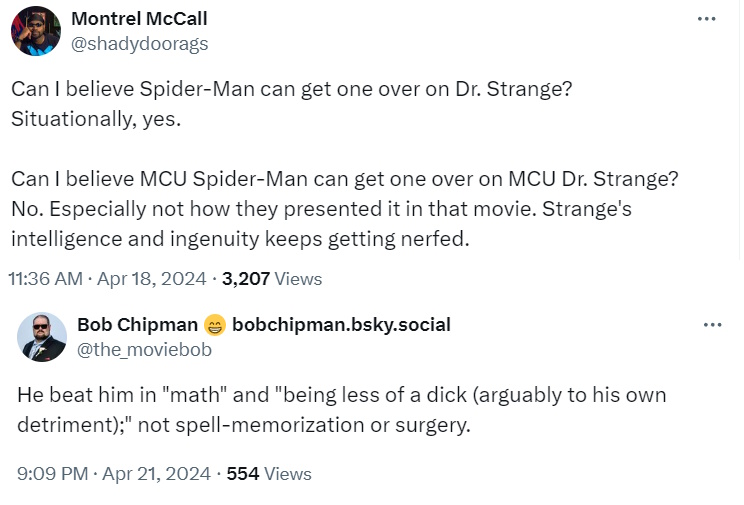The height and width of the screenshot is (505, 744).
Task: Open Bob Chipman's display name link
Action: (x=137, y=325)
